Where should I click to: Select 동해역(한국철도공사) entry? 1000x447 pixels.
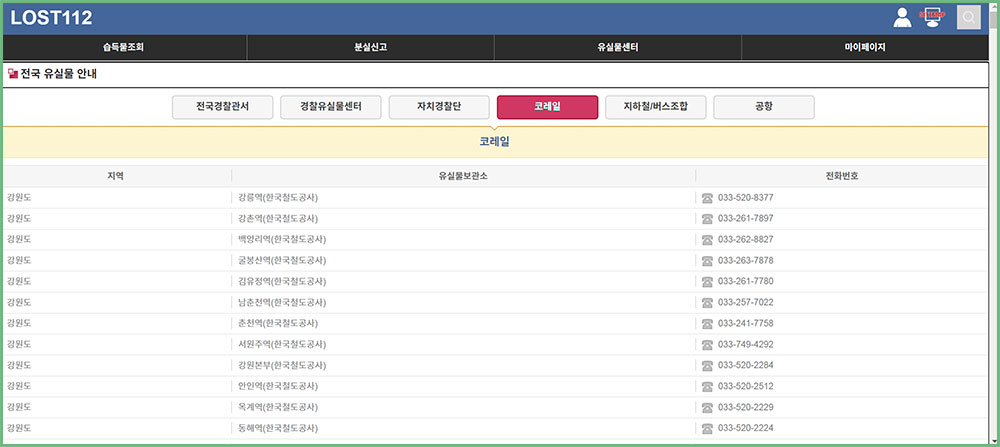click(278, 428)
